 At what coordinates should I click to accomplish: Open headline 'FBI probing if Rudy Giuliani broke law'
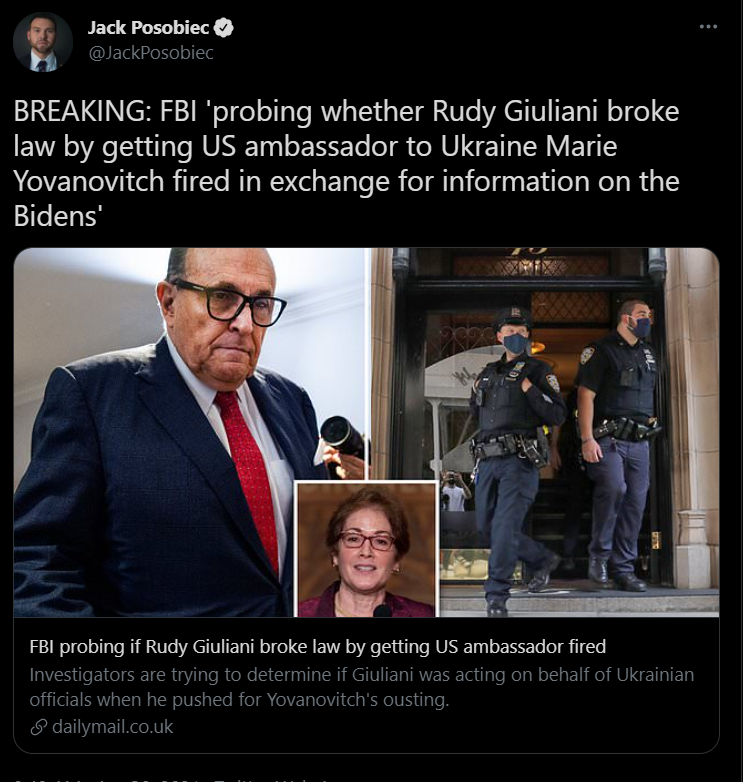[318, 646]
